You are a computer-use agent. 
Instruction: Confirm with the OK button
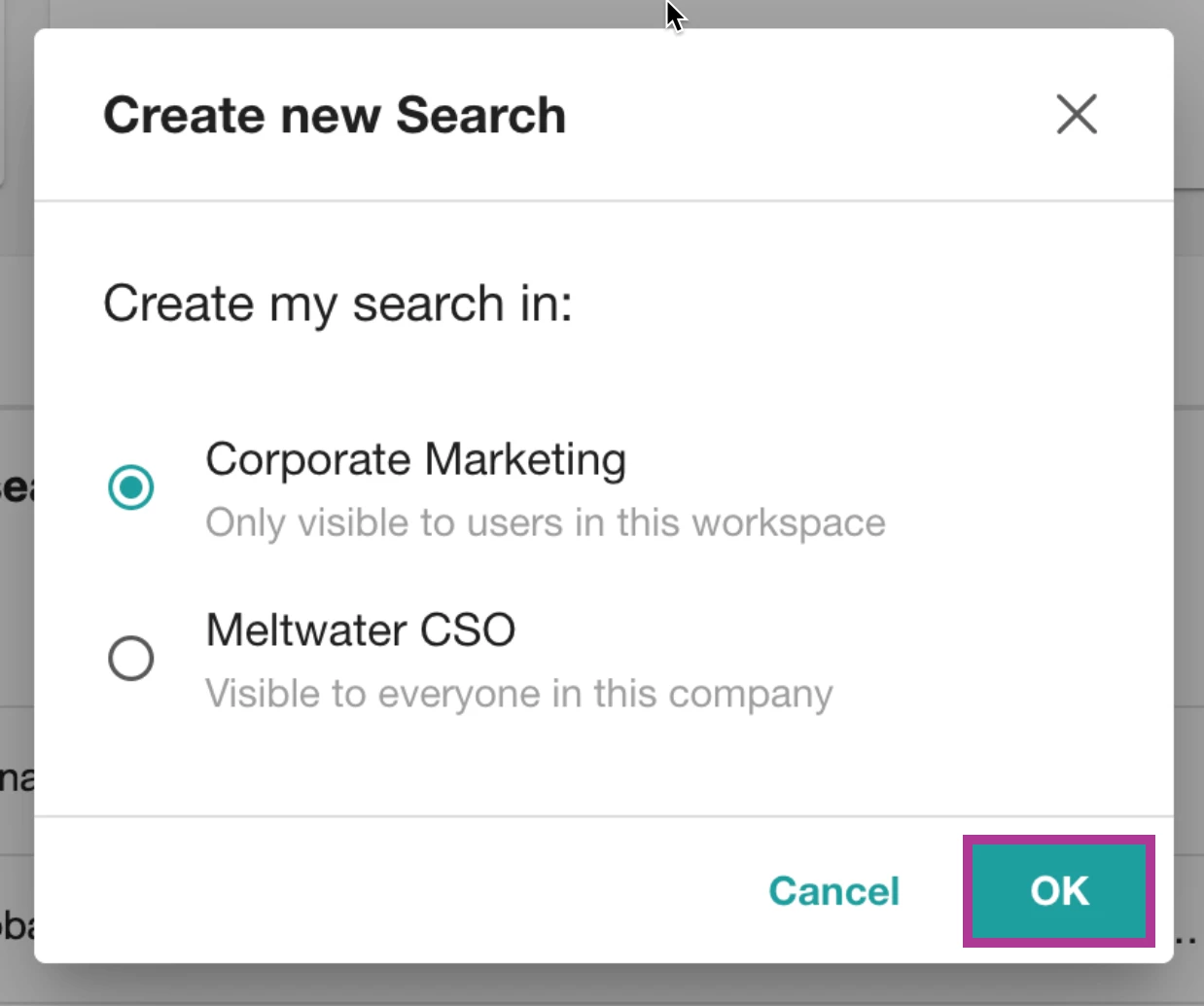[x=1059, y=890]
